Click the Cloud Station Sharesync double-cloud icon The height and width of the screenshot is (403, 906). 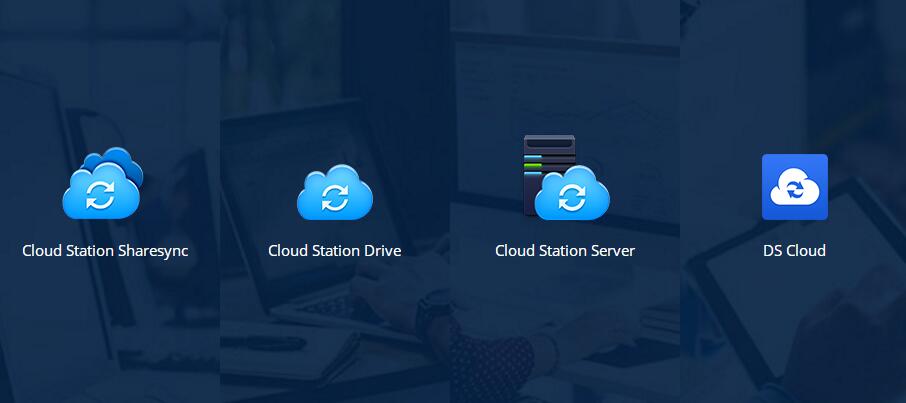[x=103, y=185]
